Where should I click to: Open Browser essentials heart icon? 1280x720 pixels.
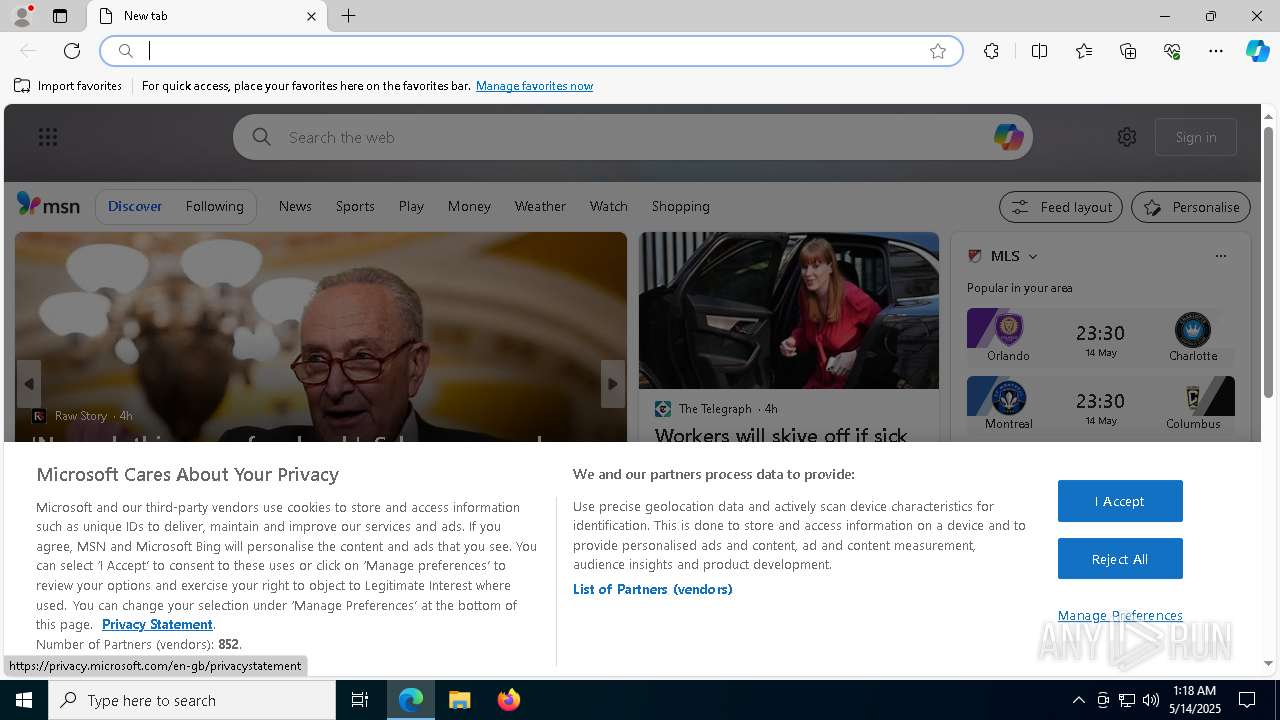pos(1172,51)
